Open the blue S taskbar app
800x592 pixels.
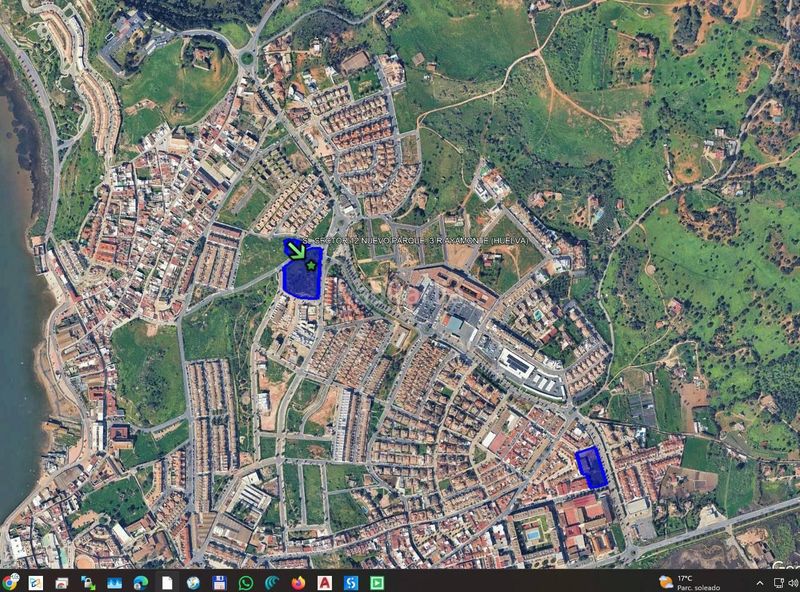pyautogui.click(x=351, y=582)
